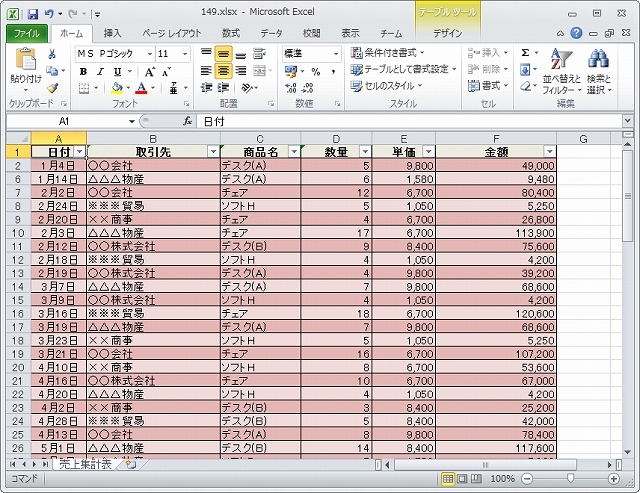Switch to the 挿入 ribbon tab
The width and height of the screenshot is (640, 493).
[113, 33]
